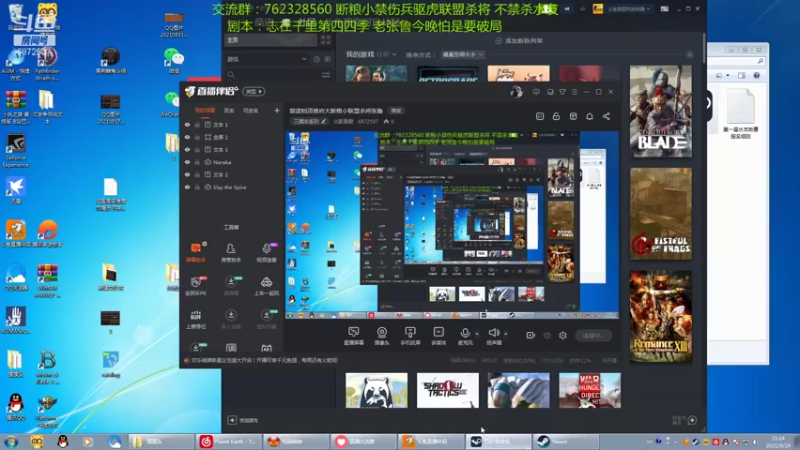800x450 pixels.
Task: Switch to first red scene tab
Action: pos(205,110)
